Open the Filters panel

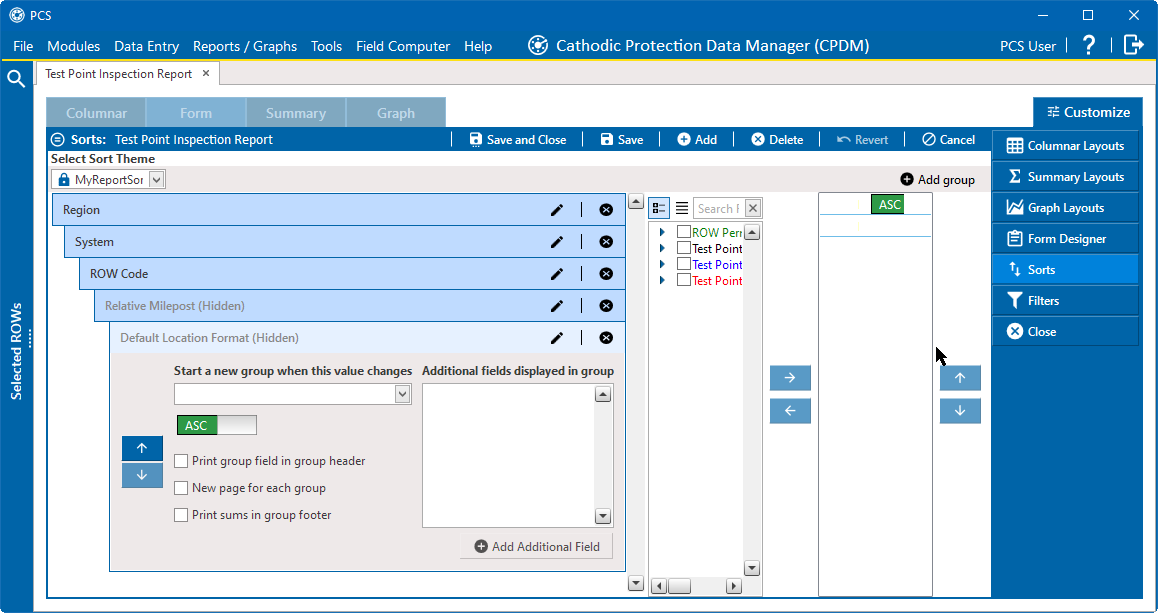coord(1065,300)
